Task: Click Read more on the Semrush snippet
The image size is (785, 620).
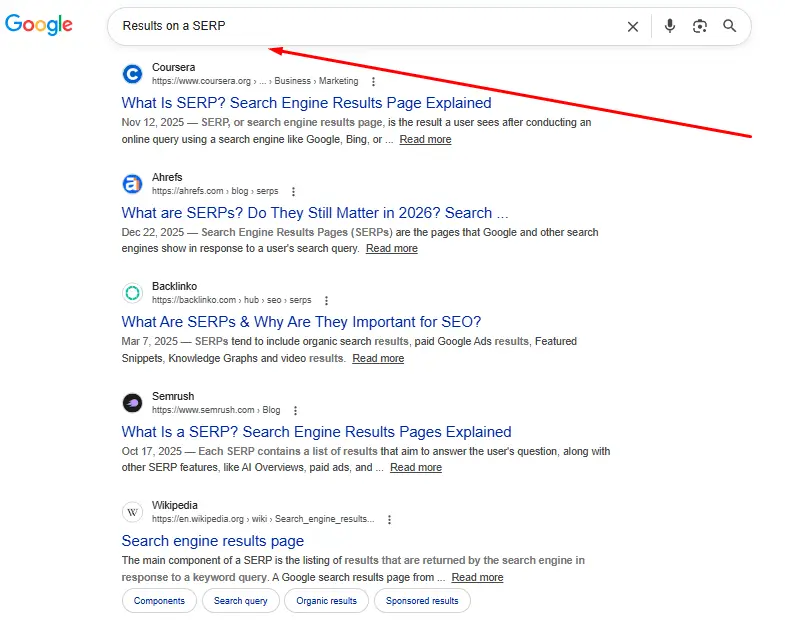Action: coord(416,467)
